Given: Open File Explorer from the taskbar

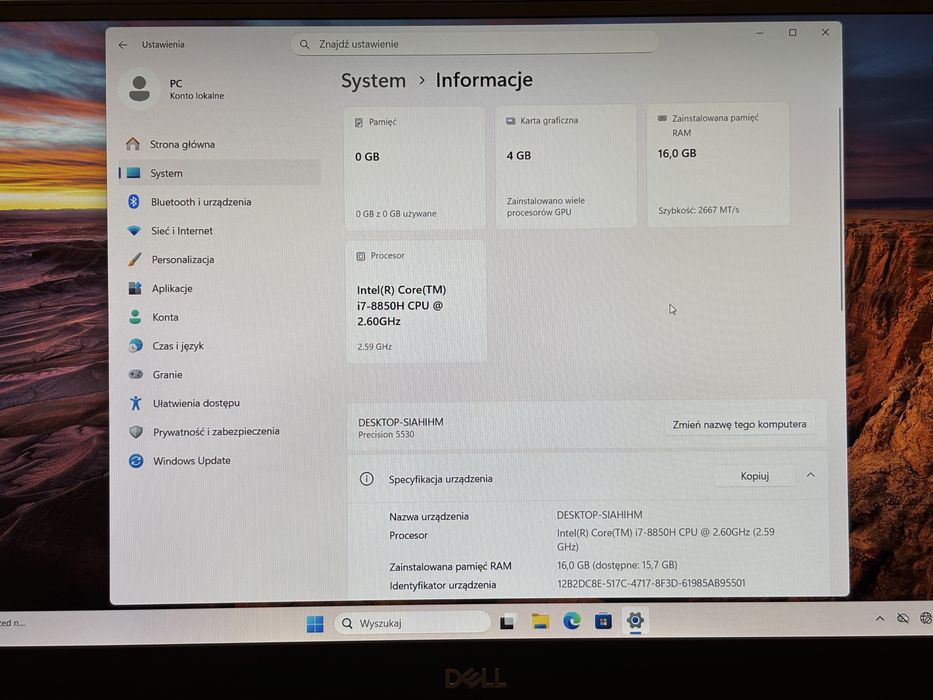Looking at the screenshot, I should coord(540,622).
